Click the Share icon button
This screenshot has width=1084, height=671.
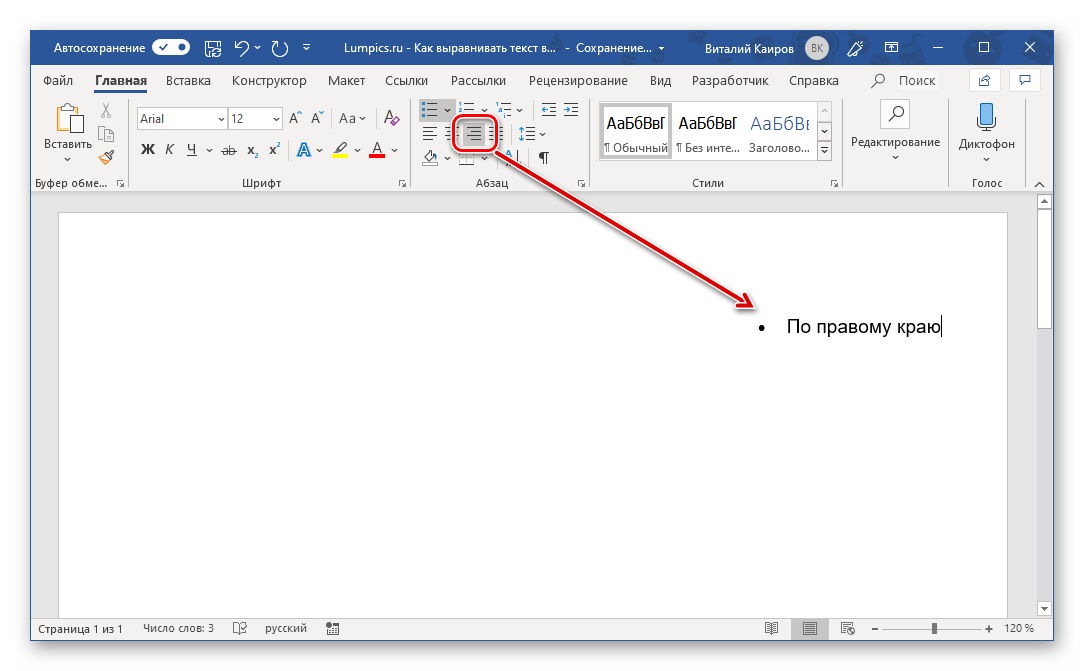tap(985, 80)
